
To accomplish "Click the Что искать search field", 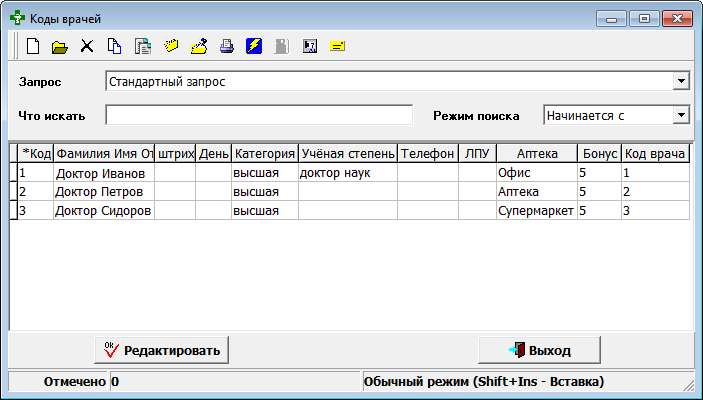I will tap(259, 116).
